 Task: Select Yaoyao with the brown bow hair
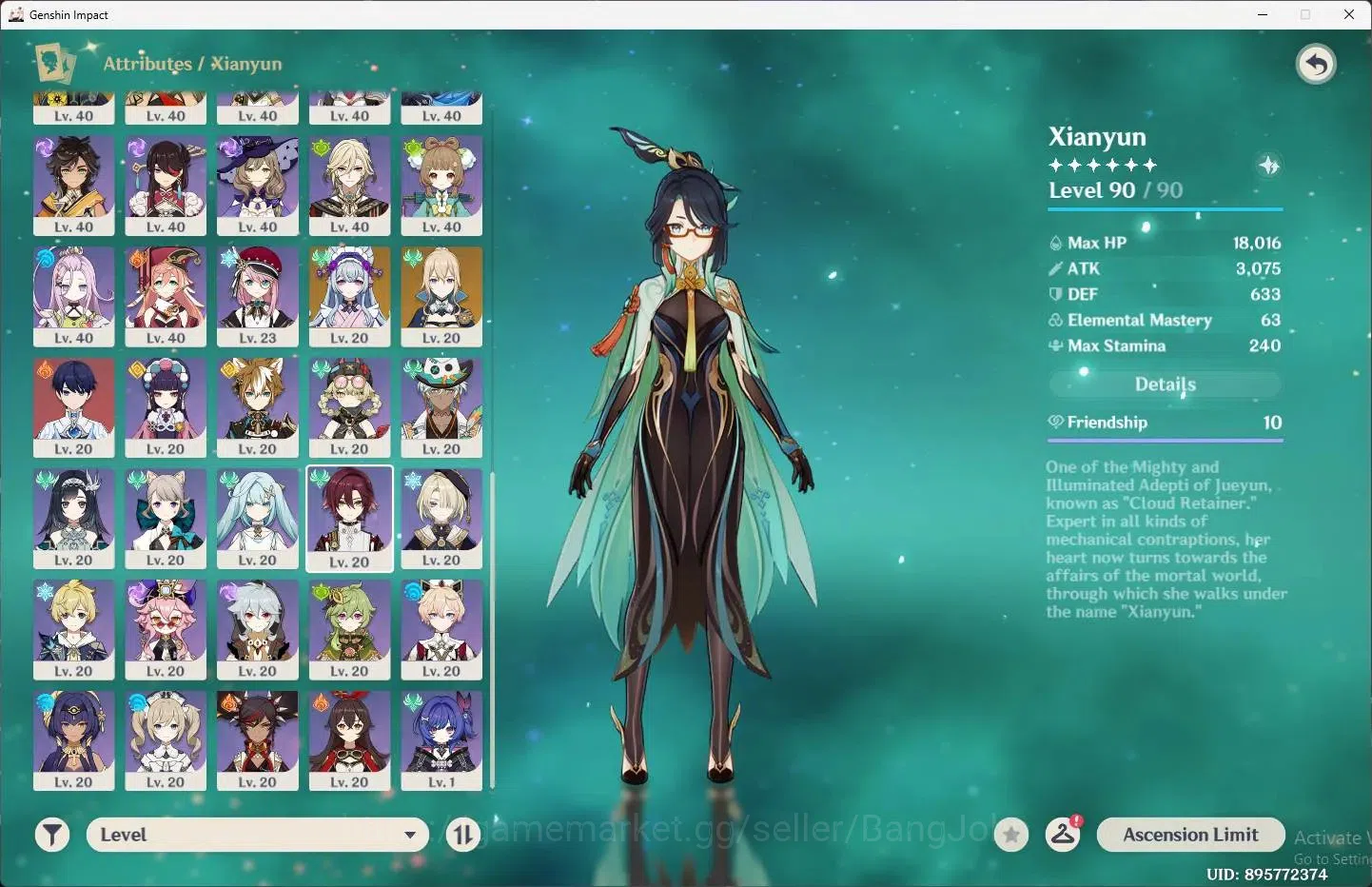point(441,186)
